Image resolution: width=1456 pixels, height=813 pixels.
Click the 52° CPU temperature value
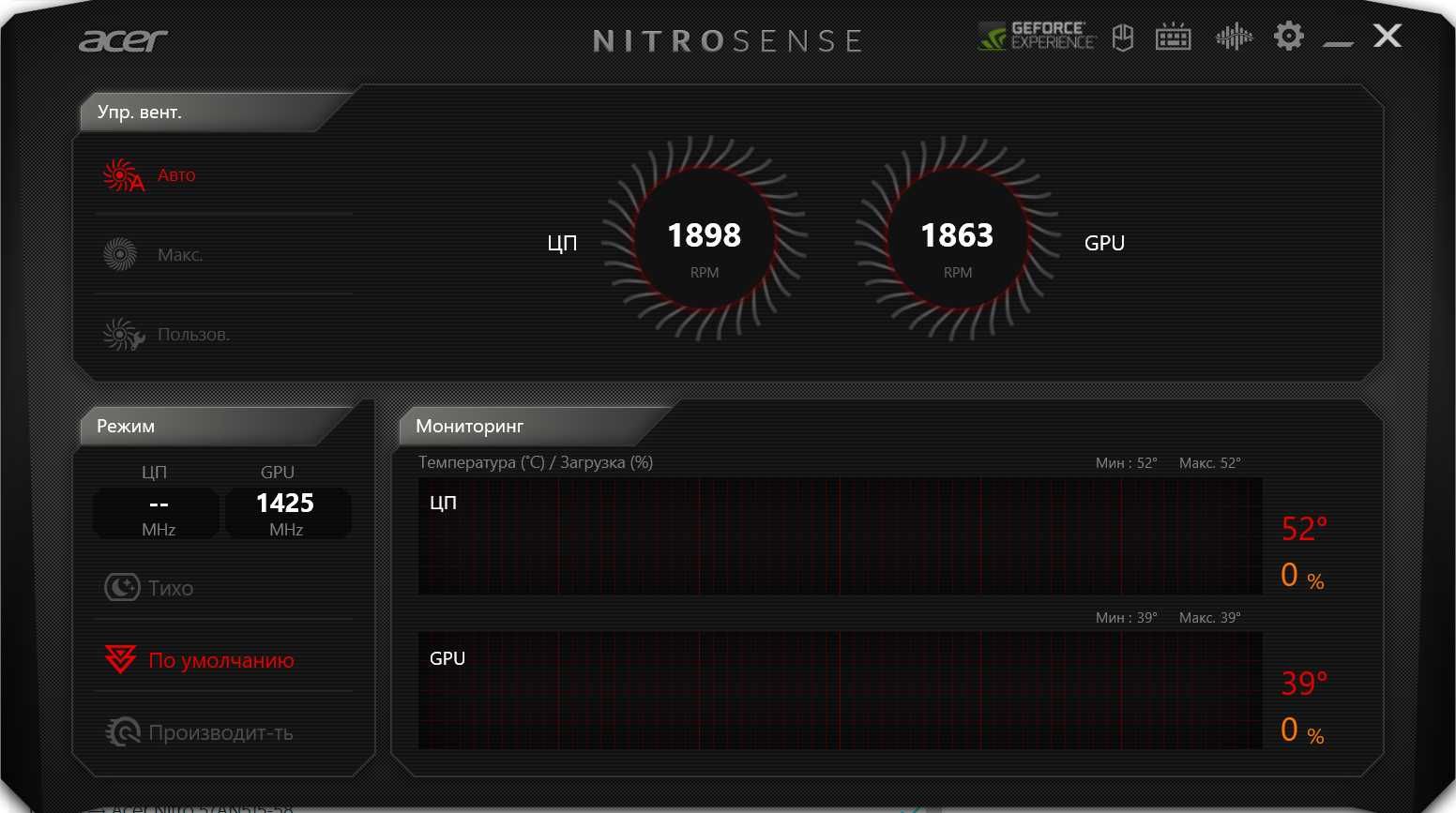(x=1304, y=529)
